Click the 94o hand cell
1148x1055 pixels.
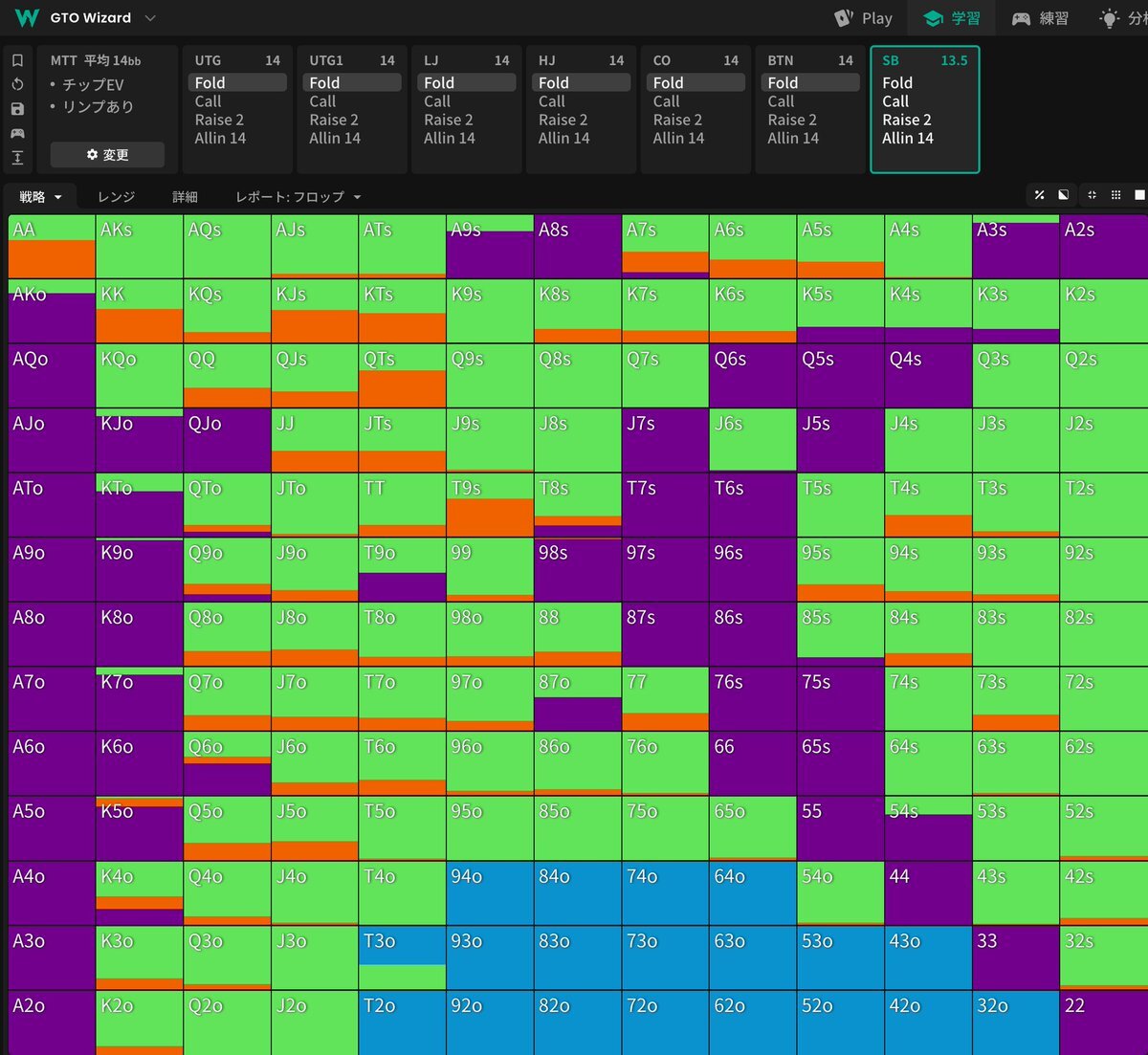490,893
